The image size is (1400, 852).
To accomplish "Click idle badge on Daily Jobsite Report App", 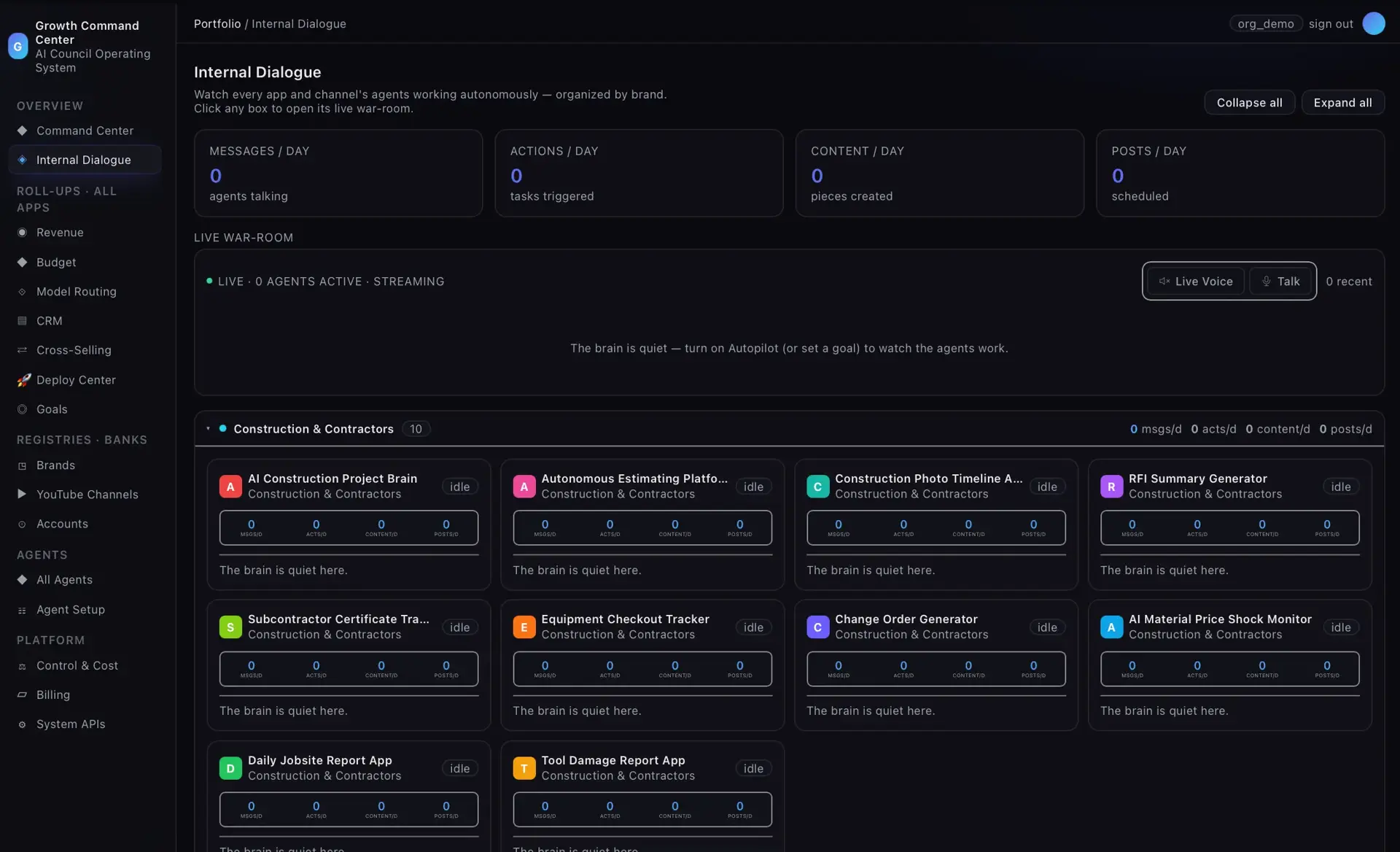I will tap(459, 768).
